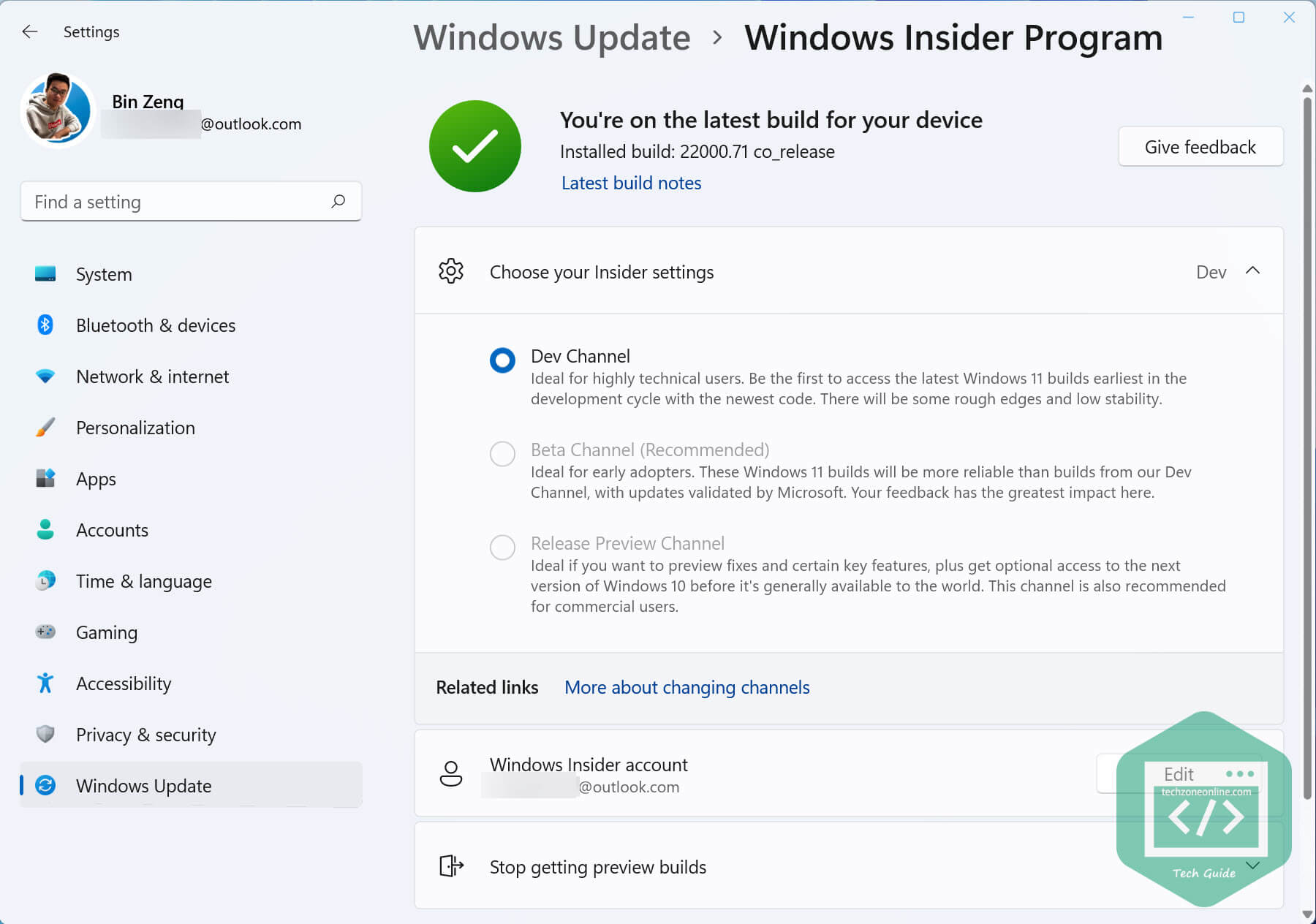Click the Bin Zeng profile picture
This screenshot has height=924, width=1316.
tap(58, 110)
